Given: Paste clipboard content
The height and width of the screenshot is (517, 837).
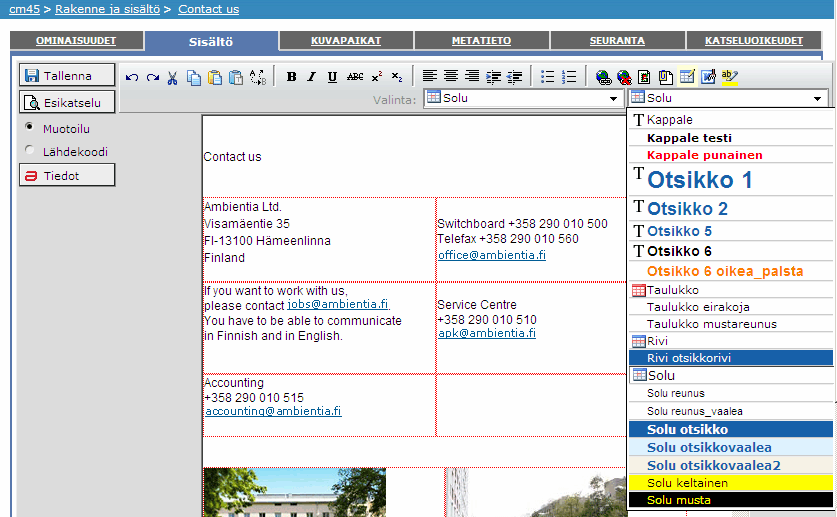Looking at the screenshot, I should pos(215,78).
